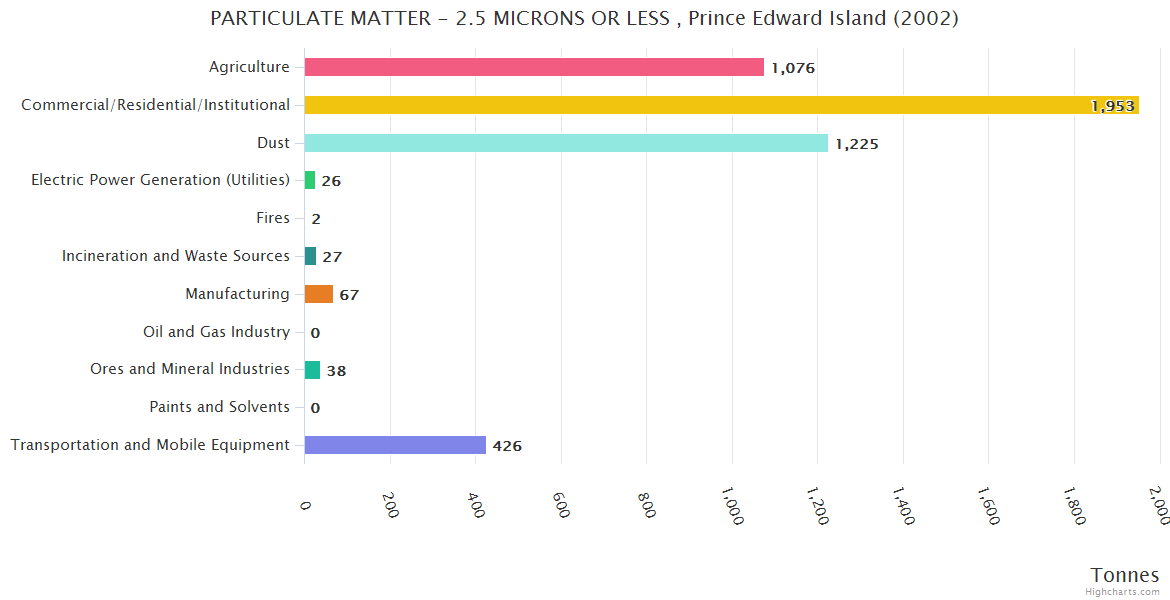This screenshot has width=1170, height=600.
Task: Click the Fires category label
Action: (273, 218)
